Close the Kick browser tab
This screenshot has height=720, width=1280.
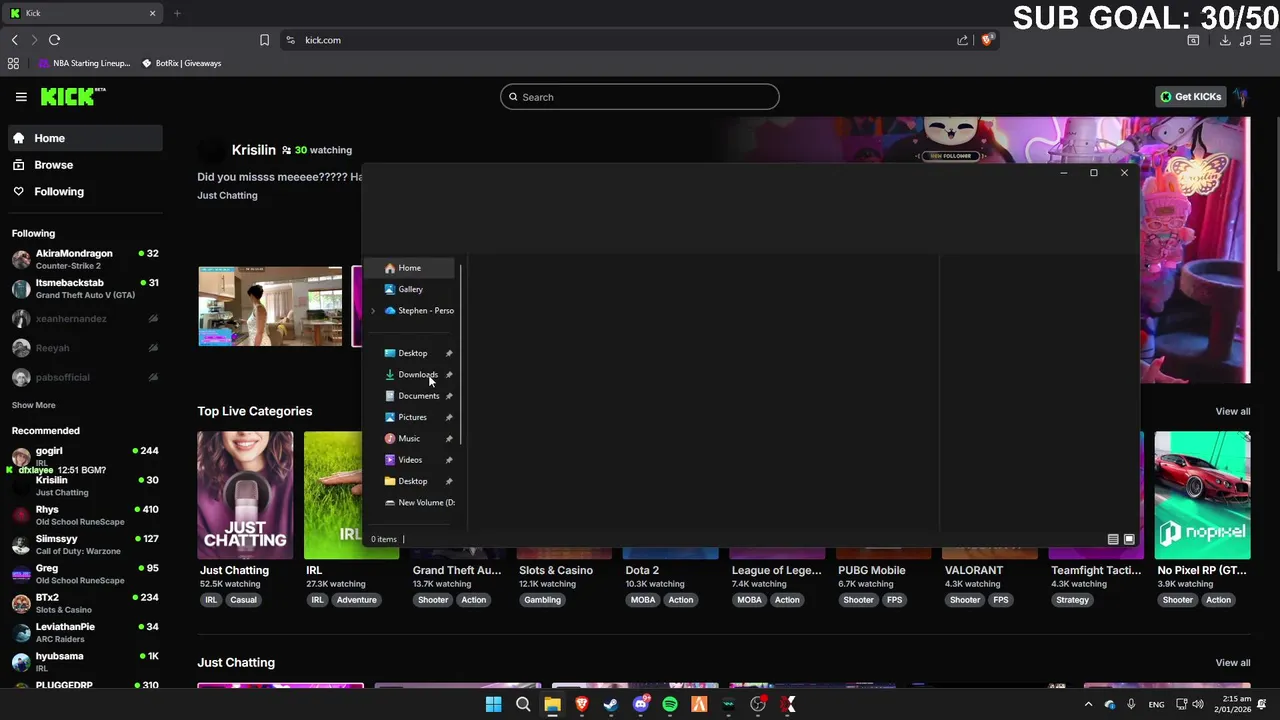click(x=152, y=13)
